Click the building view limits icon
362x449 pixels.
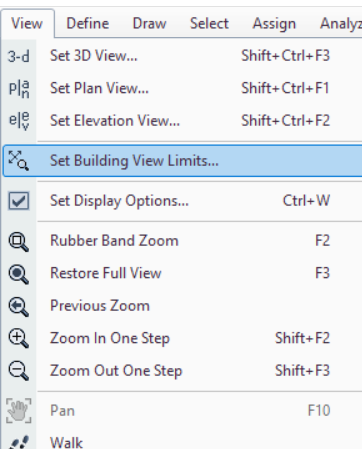(x=19, y=161)
